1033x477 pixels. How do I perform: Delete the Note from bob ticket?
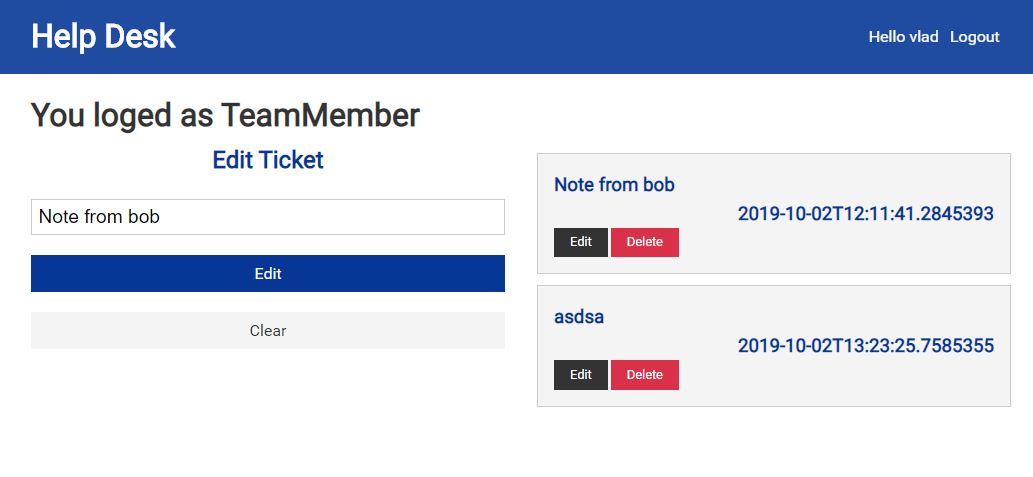[x=644, y=242]
